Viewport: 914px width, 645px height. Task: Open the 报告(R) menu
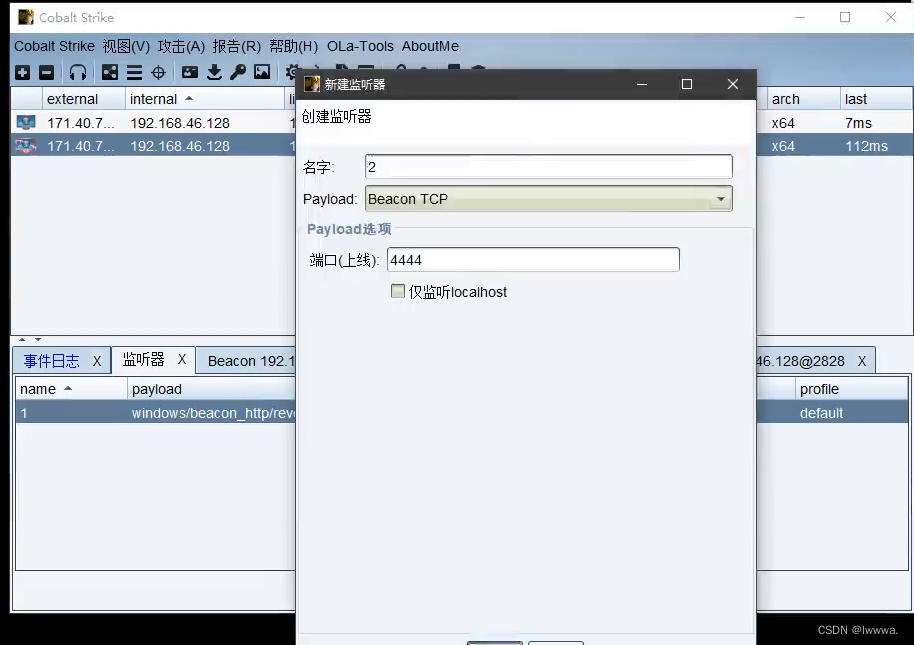[237, 46]
